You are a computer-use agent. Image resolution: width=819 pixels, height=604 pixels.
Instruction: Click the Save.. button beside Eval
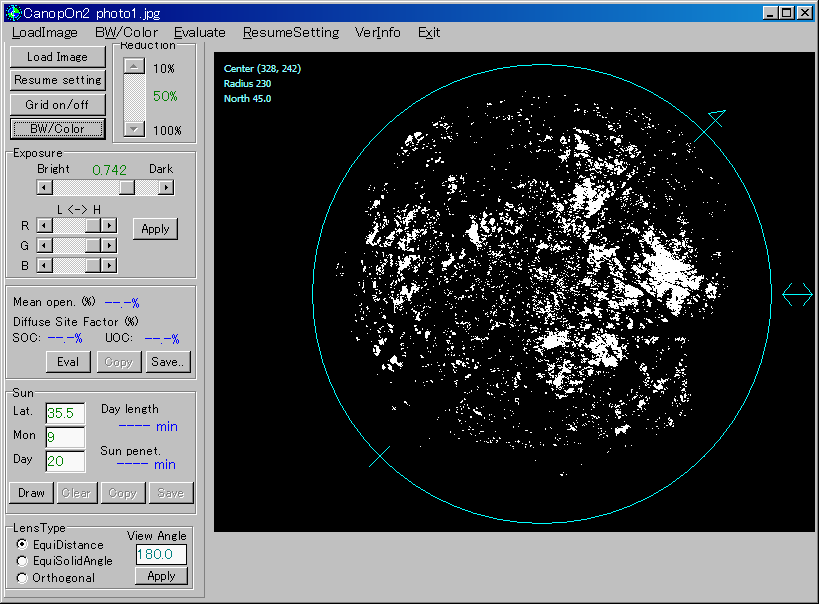tap(169, 362)
